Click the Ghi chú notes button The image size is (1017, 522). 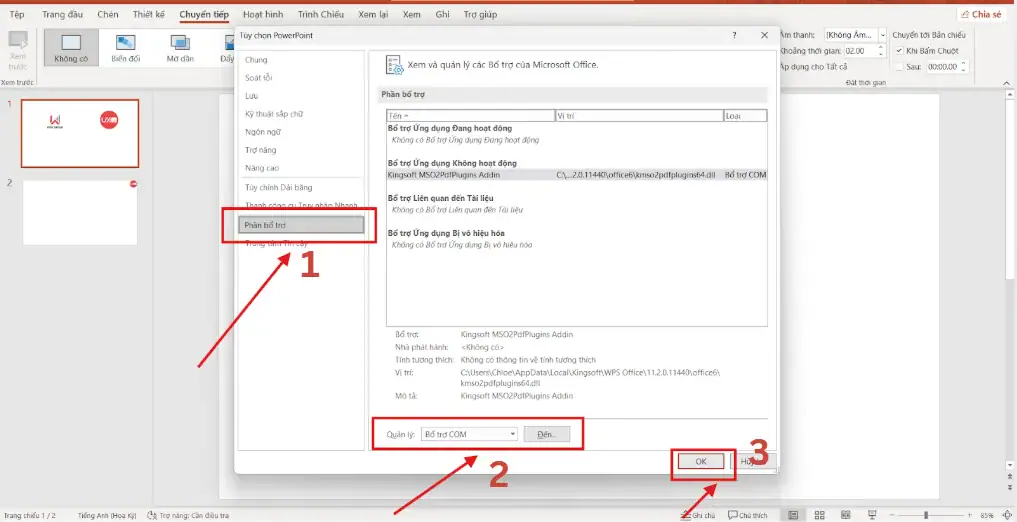pos(700,516)
